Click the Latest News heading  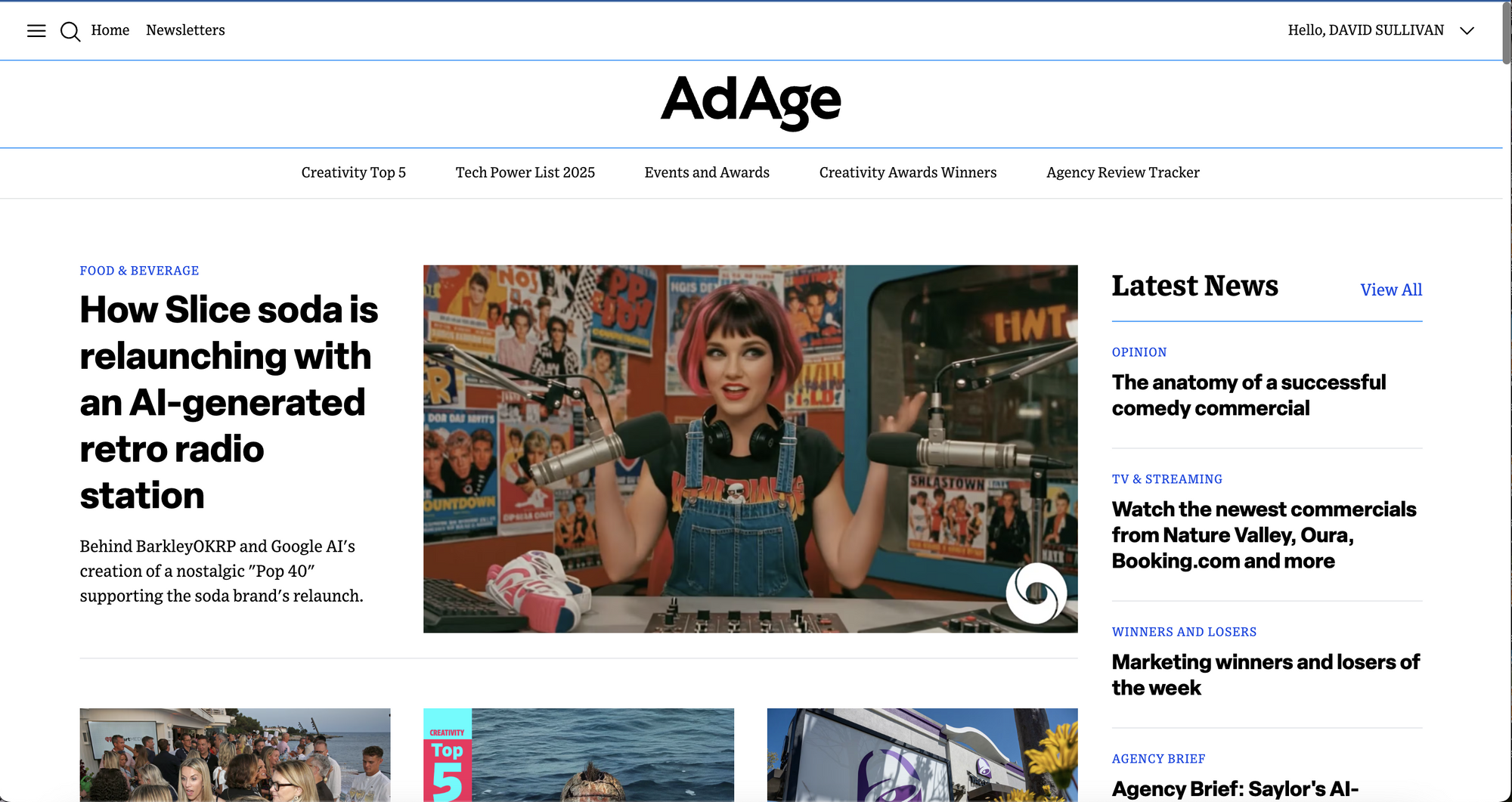(x=1195, y=286)
